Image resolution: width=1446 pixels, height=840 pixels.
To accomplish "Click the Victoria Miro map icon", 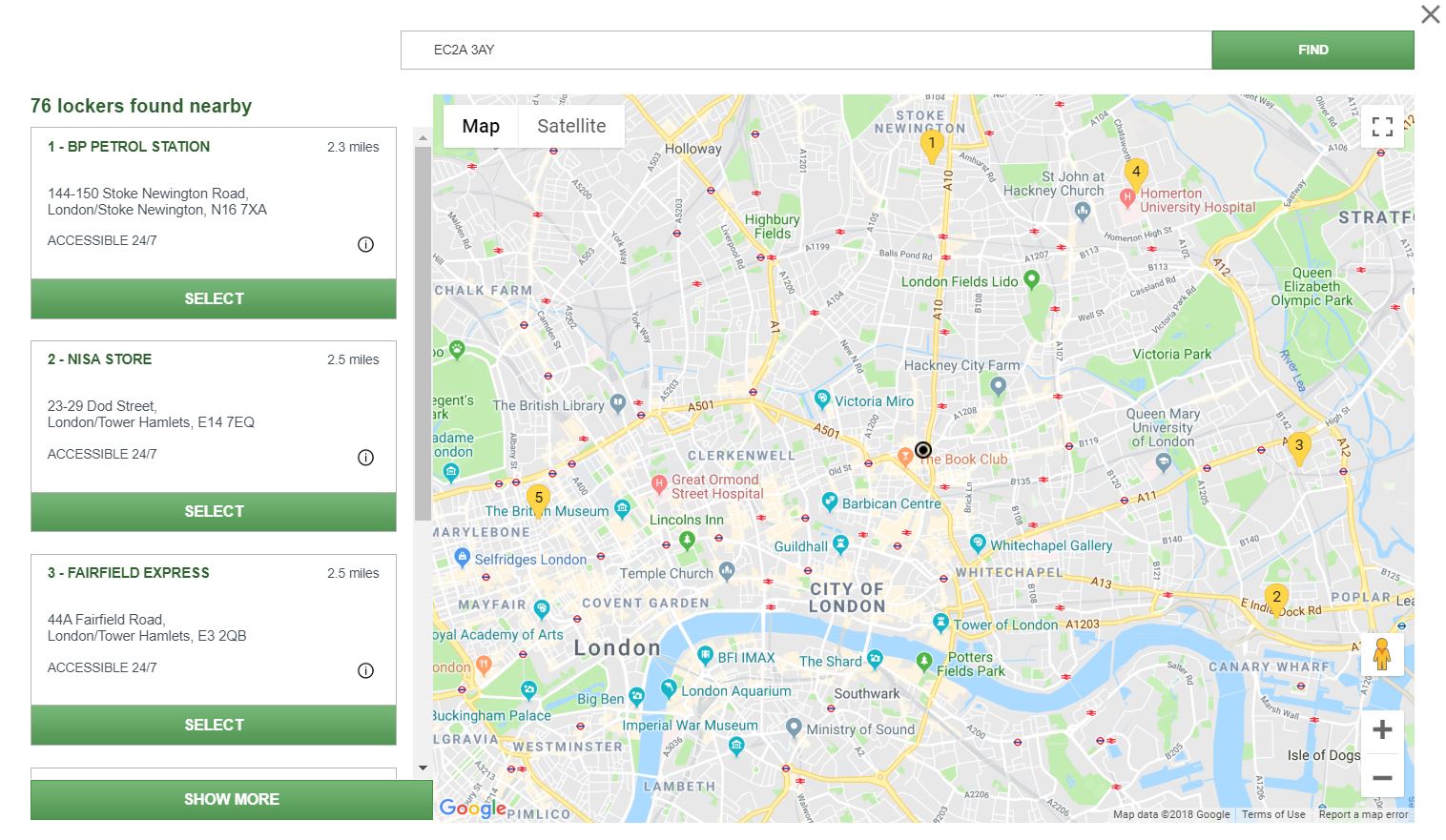I will [x=822, y=399].
